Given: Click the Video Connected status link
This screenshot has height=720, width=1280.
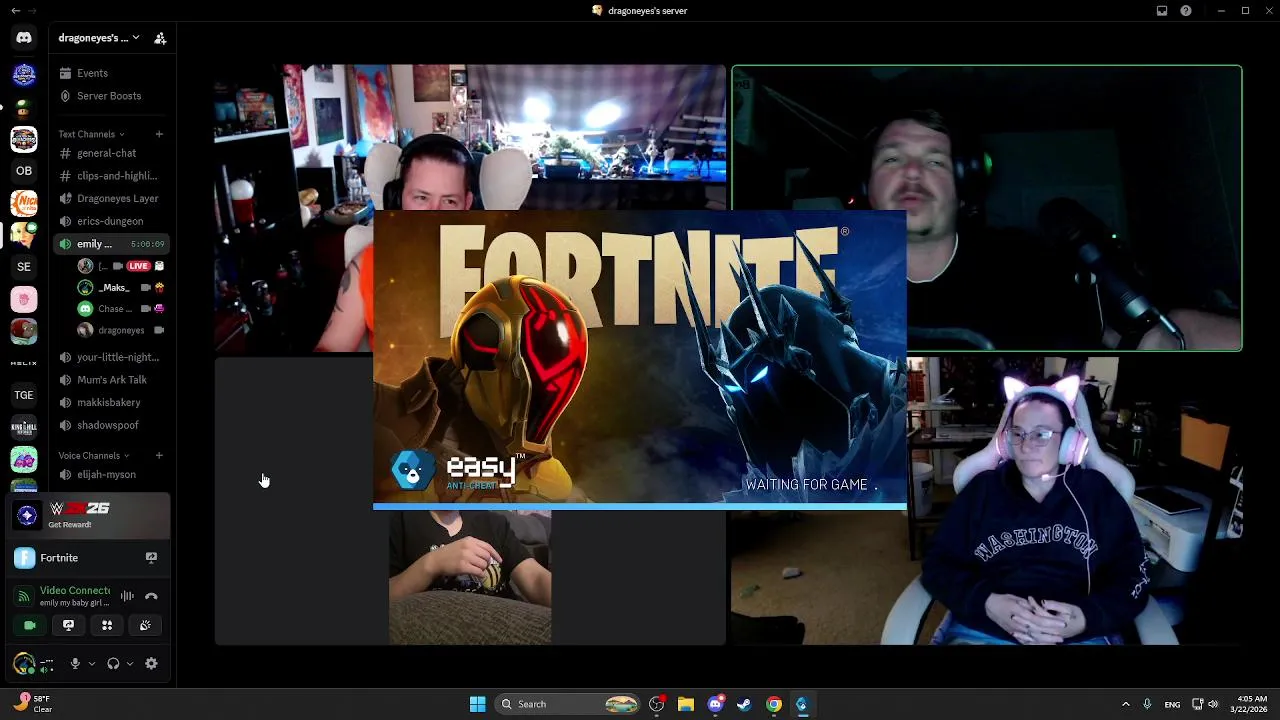Looking at the screenshot, I should (x=74, y=591).
